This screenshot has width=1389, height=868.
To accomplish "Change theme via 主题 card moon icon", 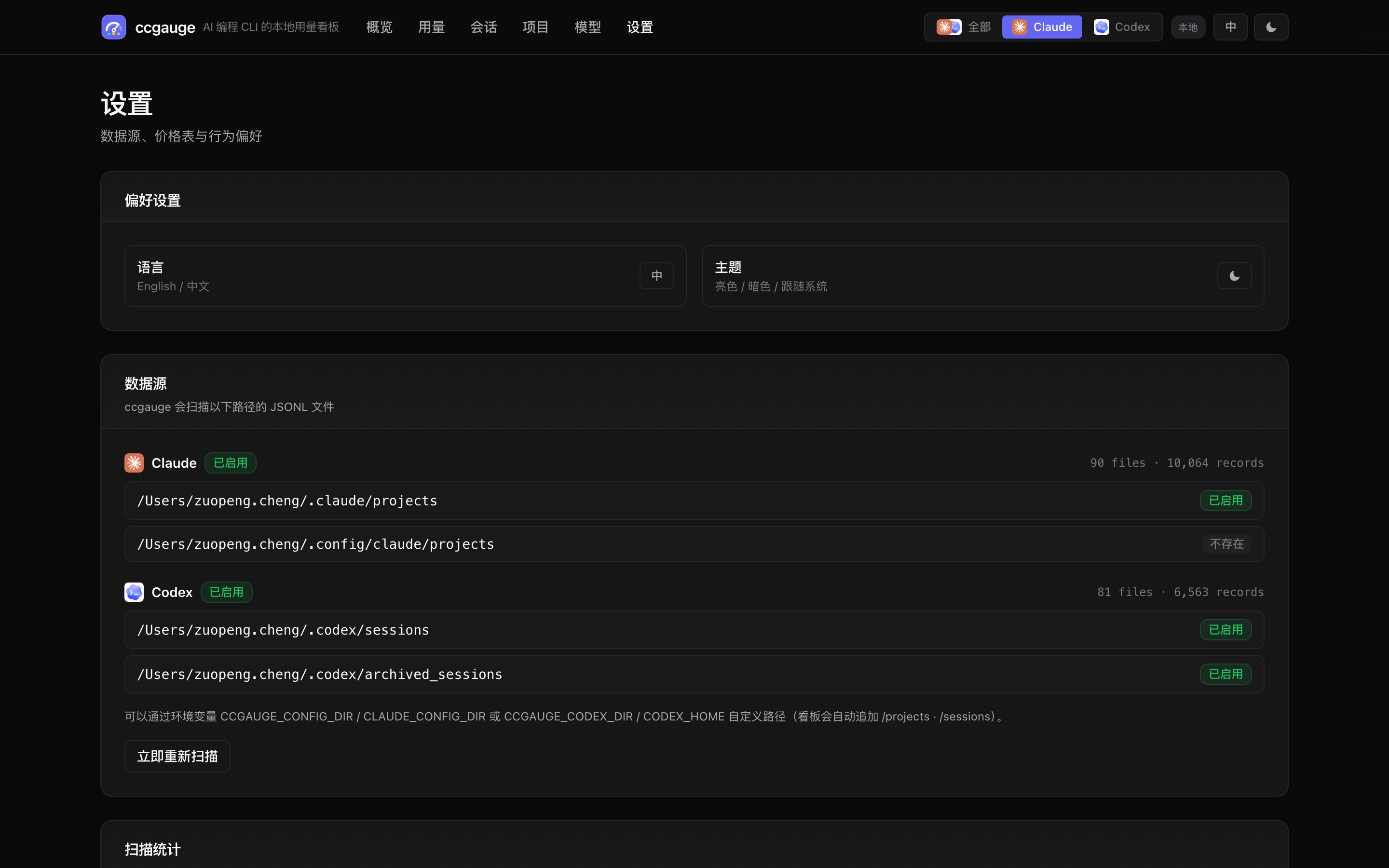I will [1234, 276].
